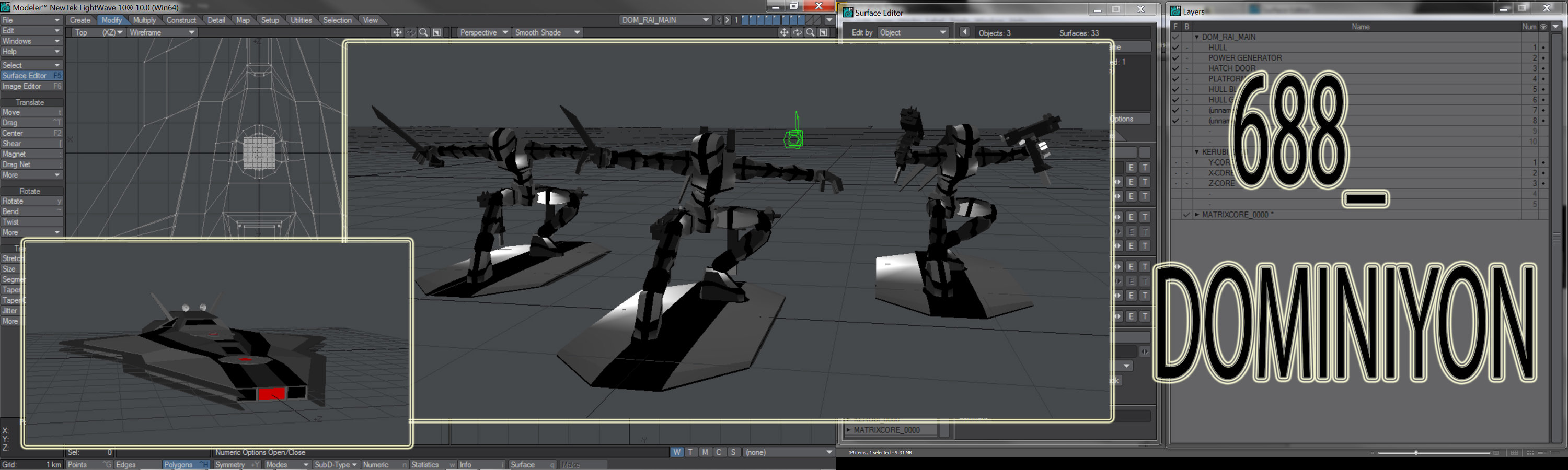Select the Rotate tool
Image resolution: width=1568 pixels, height=470 pixels.
32,201
